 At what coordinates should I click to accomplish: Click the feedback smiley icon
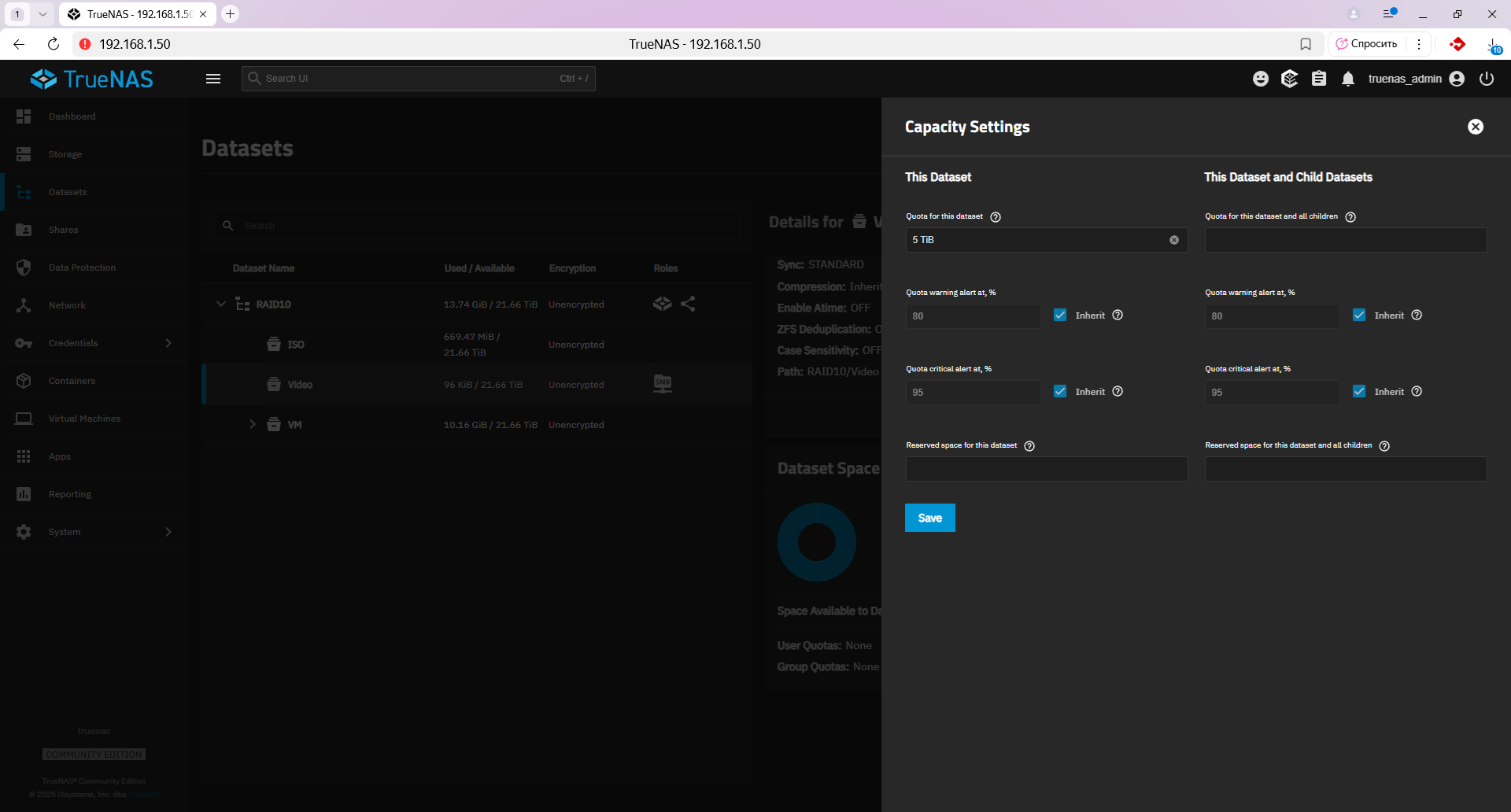1261,79
